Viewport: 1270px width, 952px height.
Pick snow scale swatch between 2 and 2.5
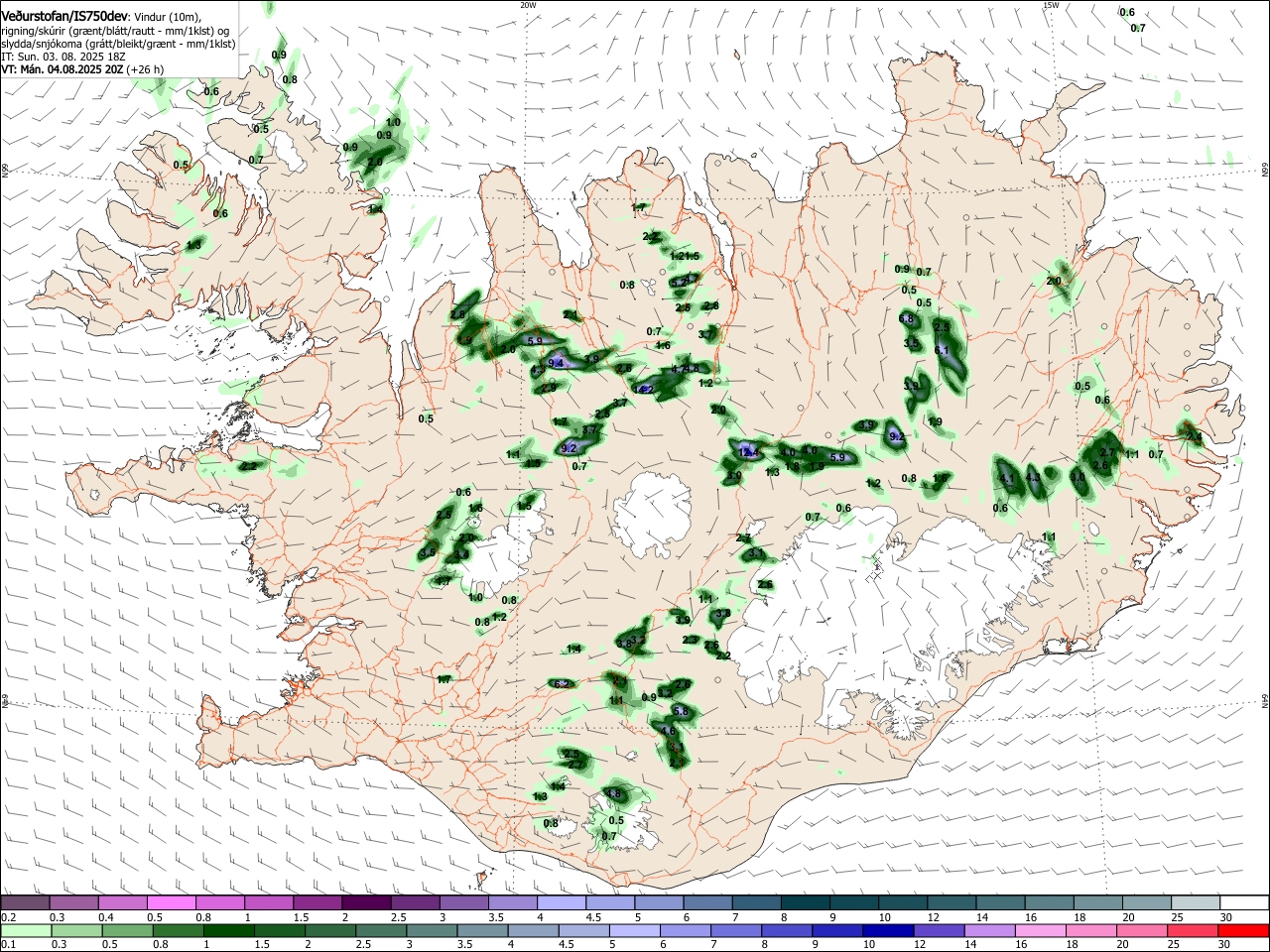(366, 903)
